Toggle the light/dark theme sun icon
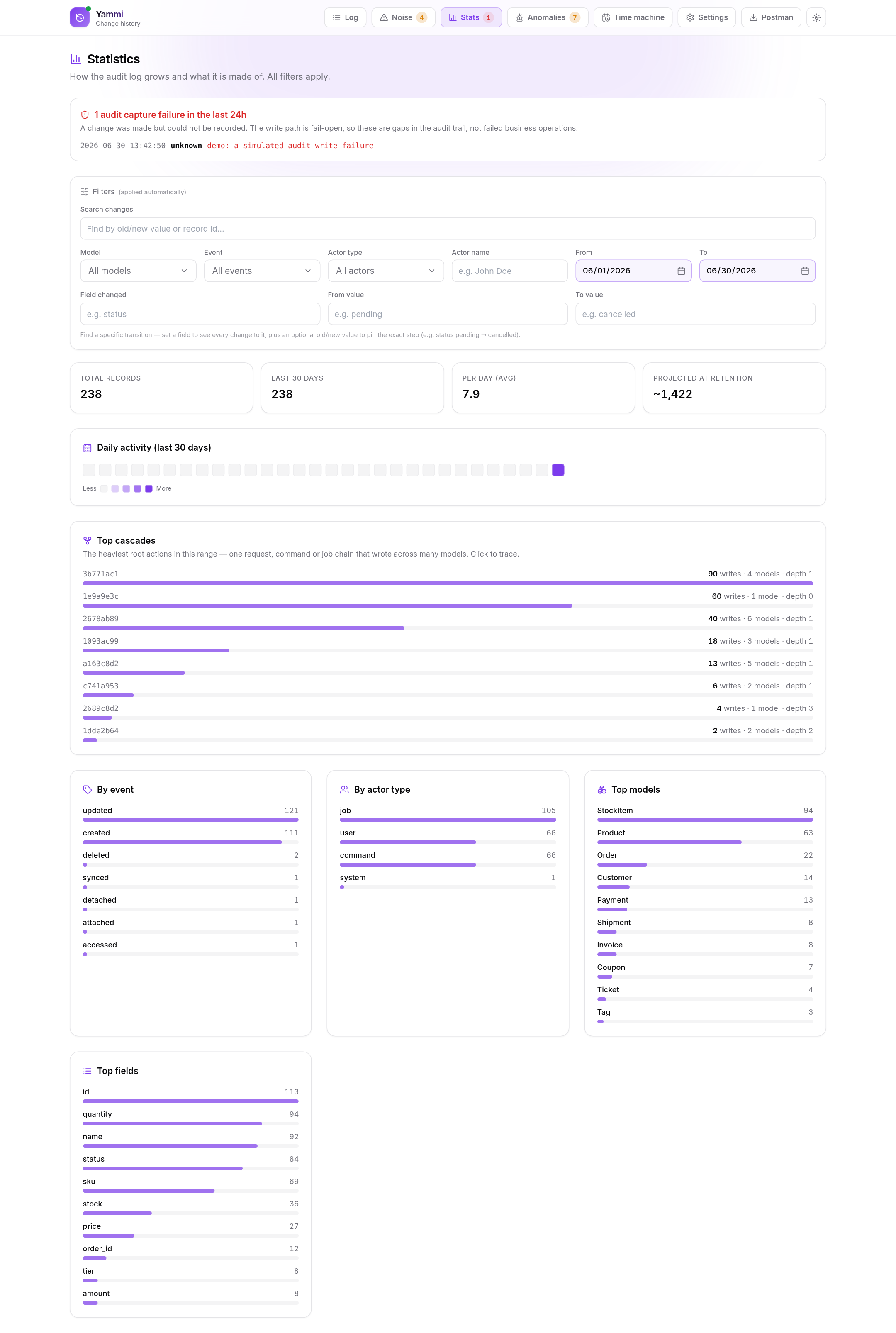Image resolution: width=896 pixels, height=1333 pixels. [817, 18]
